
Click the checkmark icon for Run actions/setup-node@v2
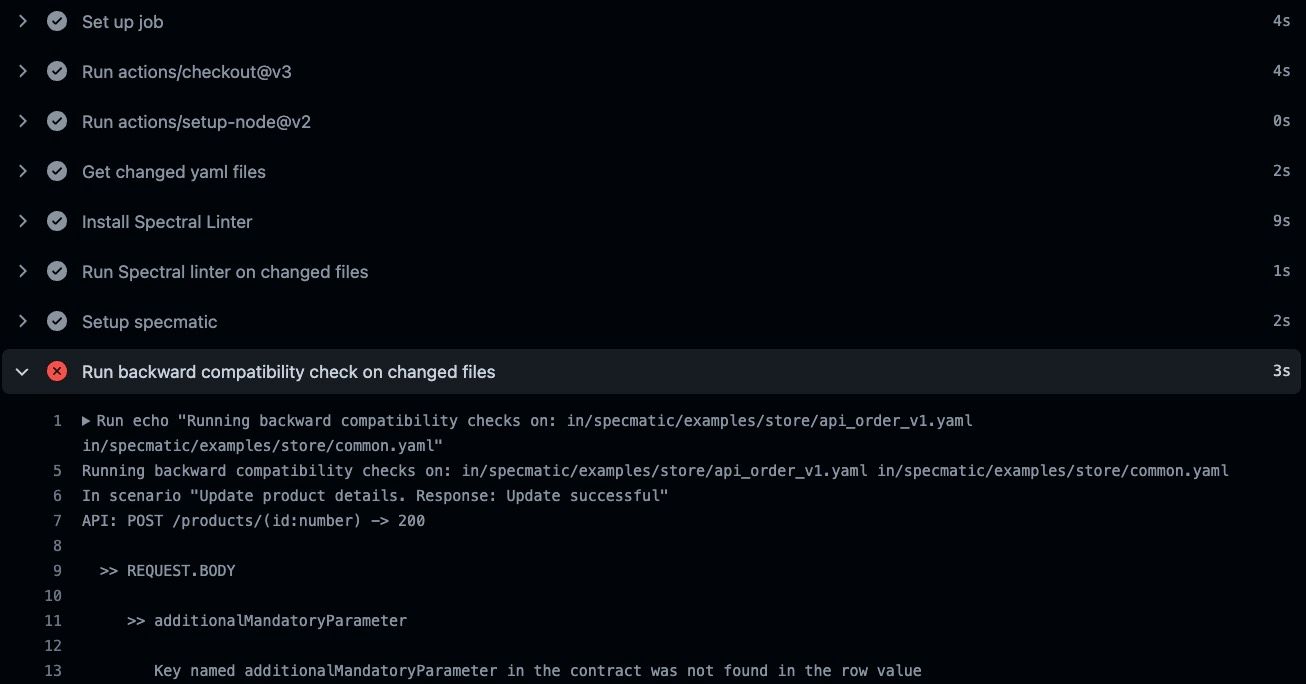point(57,121)
